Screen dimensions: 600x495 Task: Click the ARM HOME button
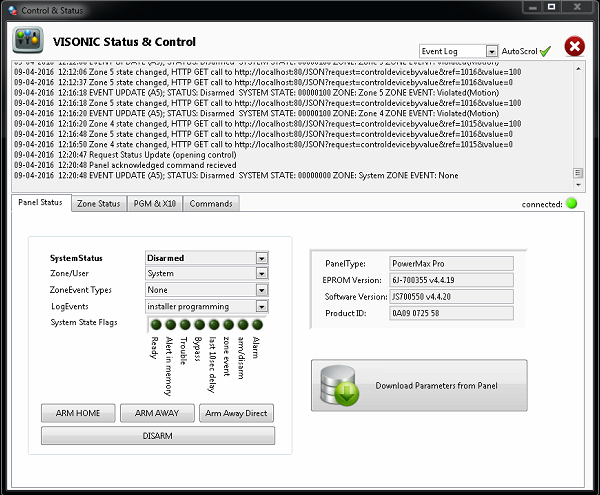point(78,413)
